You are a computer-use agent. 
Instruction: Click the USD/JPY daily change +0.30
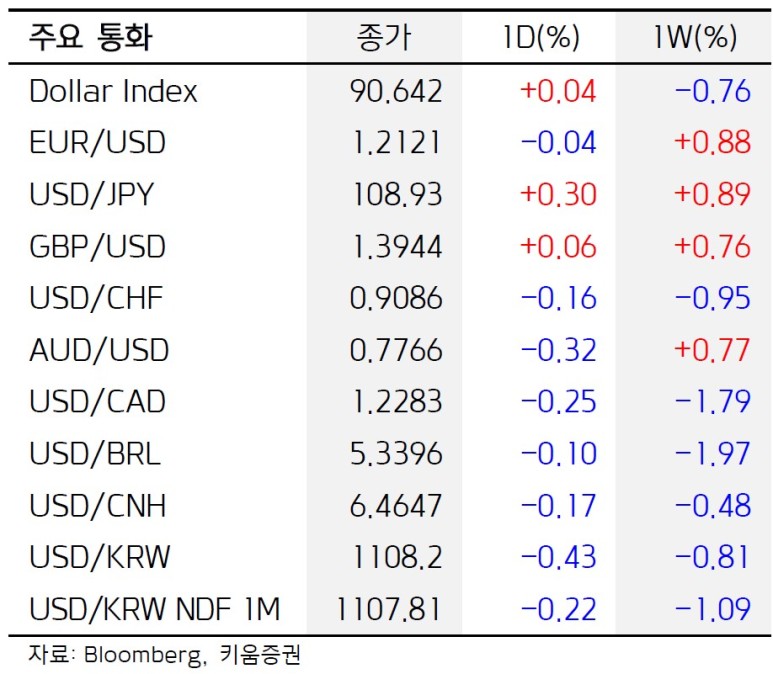pos(558,194)
